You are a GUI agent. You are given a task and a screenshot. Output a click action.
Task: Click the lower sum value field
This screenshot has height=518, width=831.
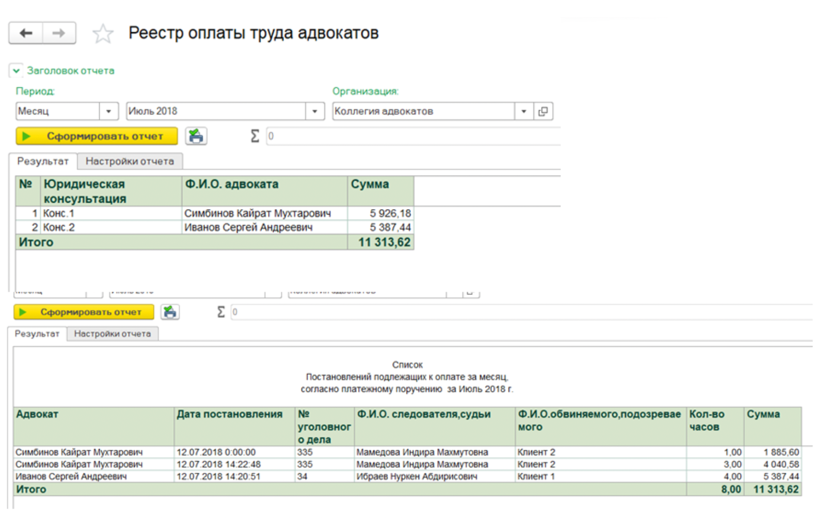tap(522, 312)
